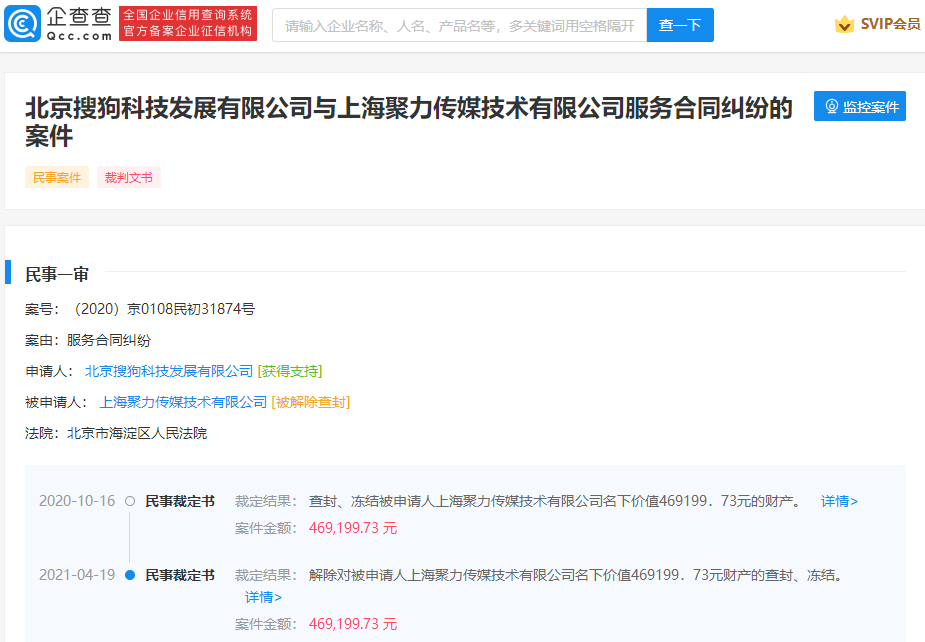The height and width of the screenshot is (642, 925).
Task: Select the 民事案件 tag
Action: (57, 177)
